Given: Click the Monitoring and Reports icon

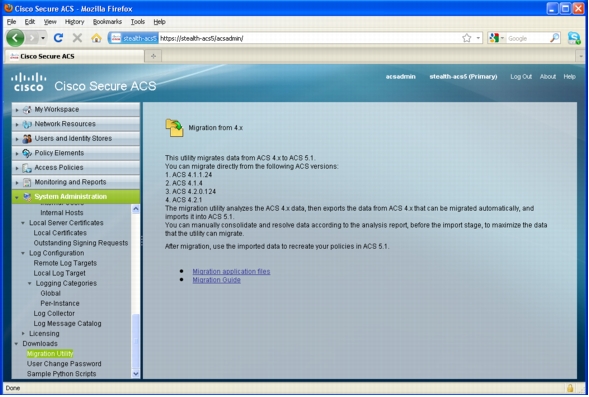Looking at the screenshot, I should [27, 183].
